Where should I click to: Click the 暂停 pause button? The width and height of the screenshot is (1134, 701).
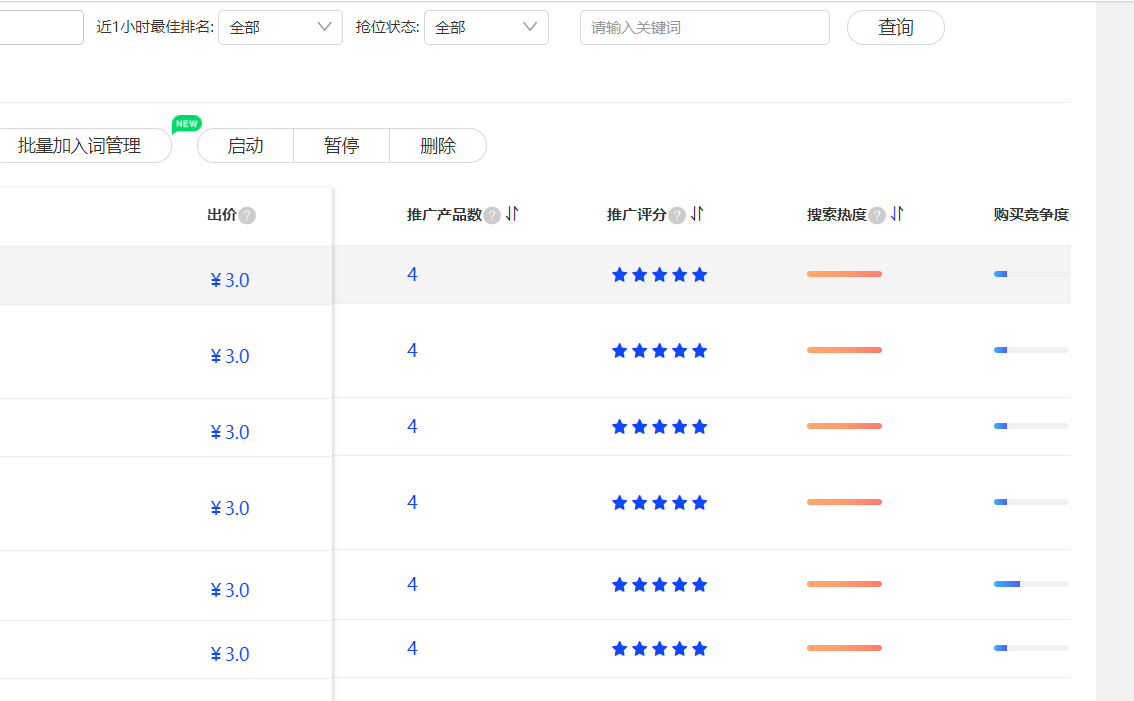point(341,146)
